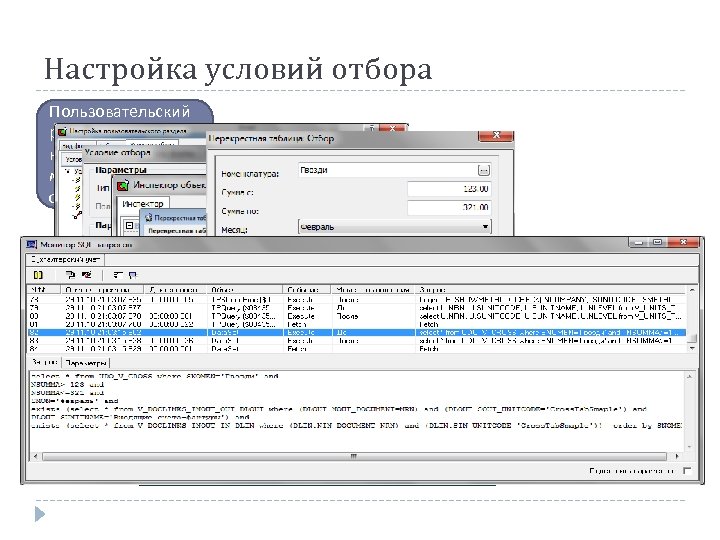Click the small icon beside Перекрестная таб... in the inspector
720x540 pixels.
click(148, 218)
